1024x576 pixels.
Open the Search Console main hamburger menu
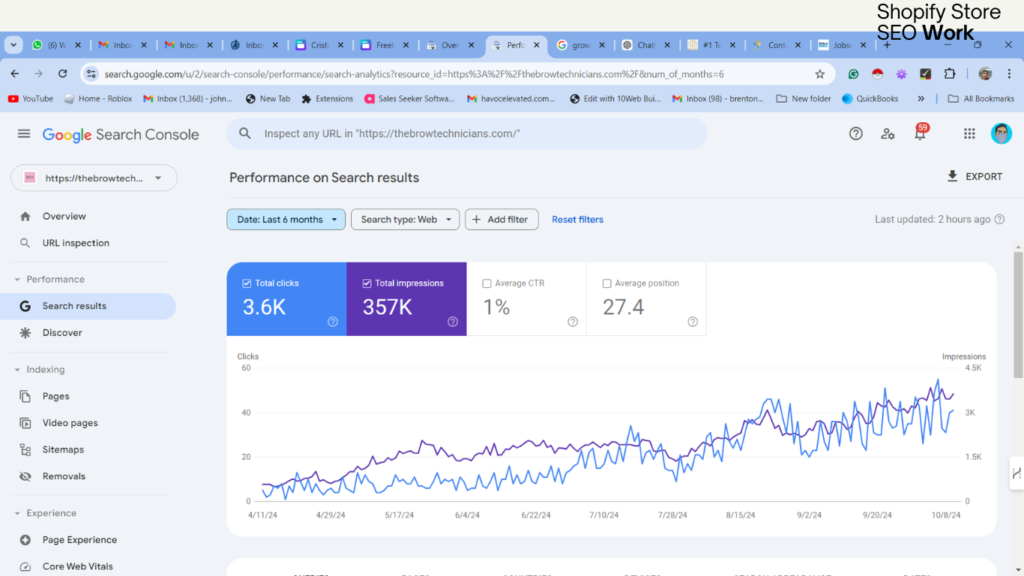(24, 134)
